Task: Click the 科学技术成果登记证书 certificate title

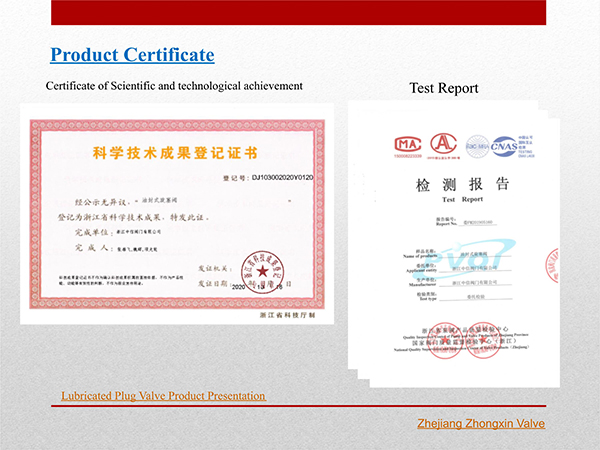Action: (174, 152)
